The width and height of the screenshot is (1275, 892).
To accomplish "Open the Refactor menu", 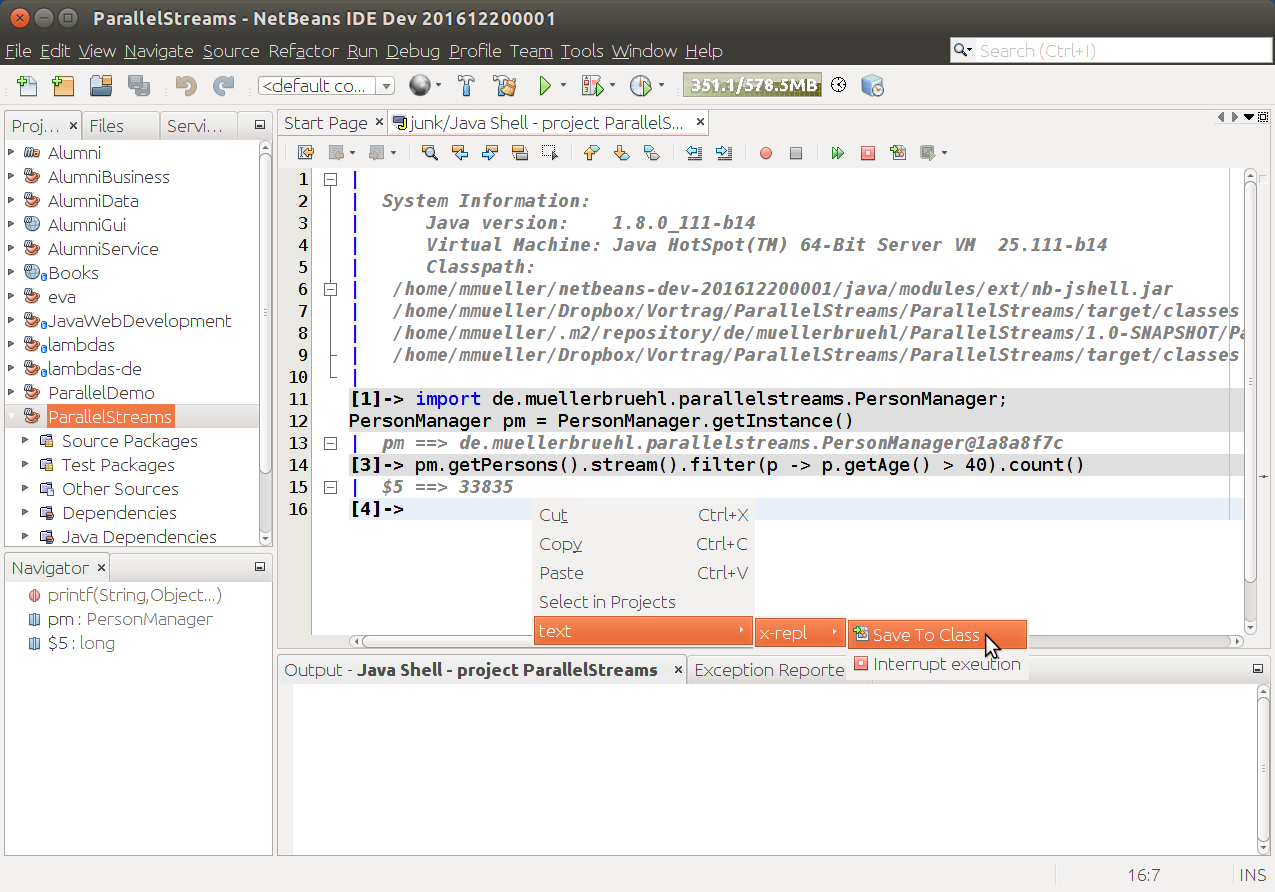I will click(x=303, y=51).
